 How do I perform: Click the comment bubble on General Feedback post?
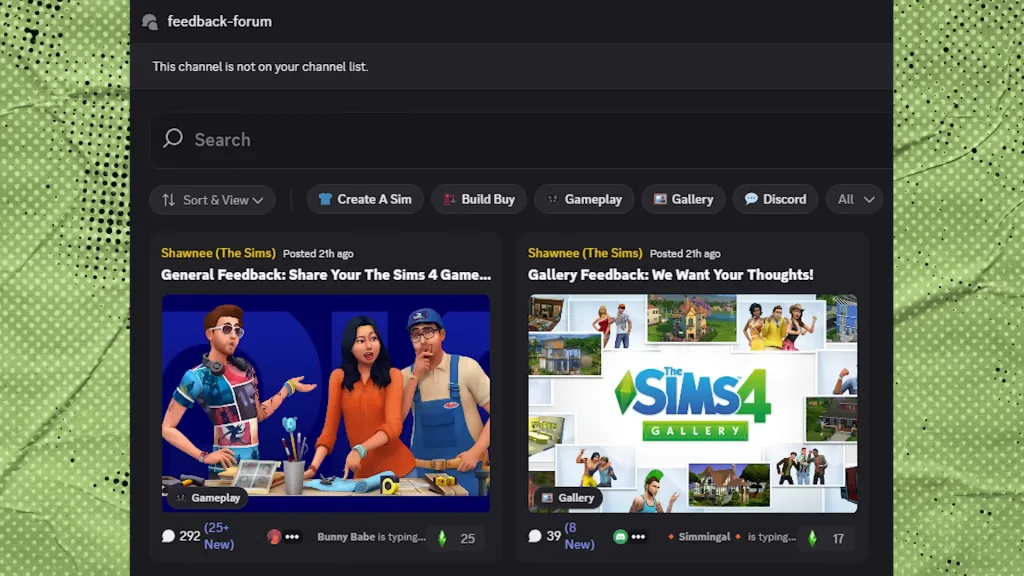pyautogui.click(x=168, y=537)
